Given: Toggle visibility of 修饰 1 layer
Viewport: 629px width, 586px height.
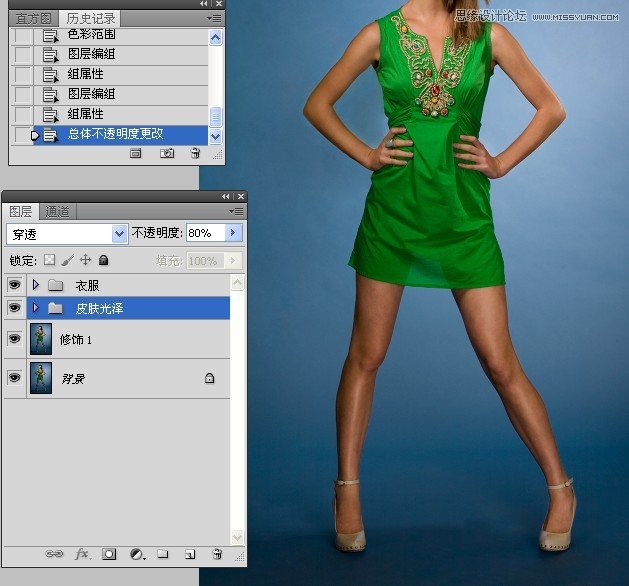Looking at the screenshot, I should click(x=14, y=339).
